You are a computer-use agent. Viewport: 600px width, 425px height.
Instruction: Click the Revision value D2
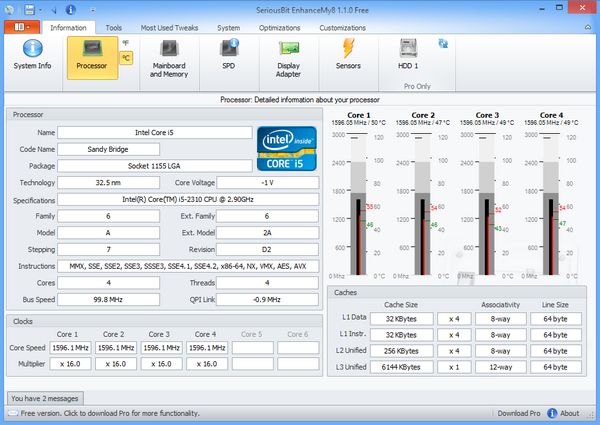[x=267, y=249]
